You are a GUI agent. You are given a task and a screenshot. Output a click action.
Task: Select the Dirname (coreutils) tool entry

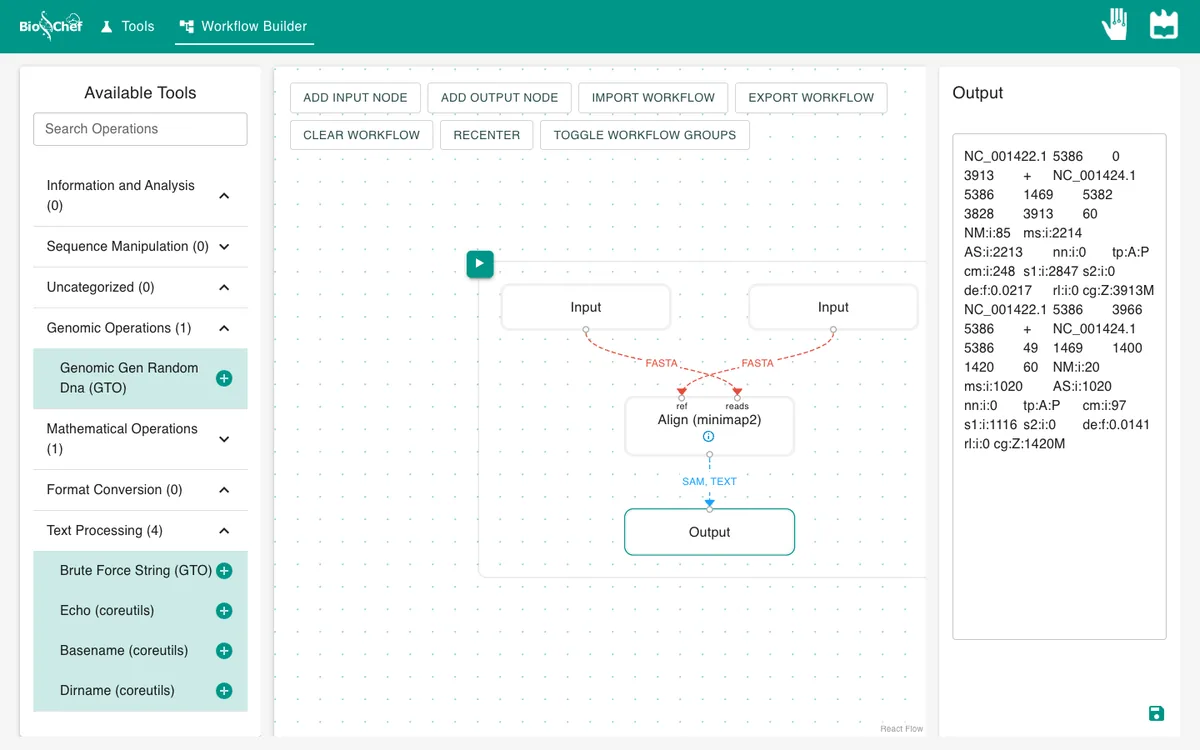[x=140, y=691]
